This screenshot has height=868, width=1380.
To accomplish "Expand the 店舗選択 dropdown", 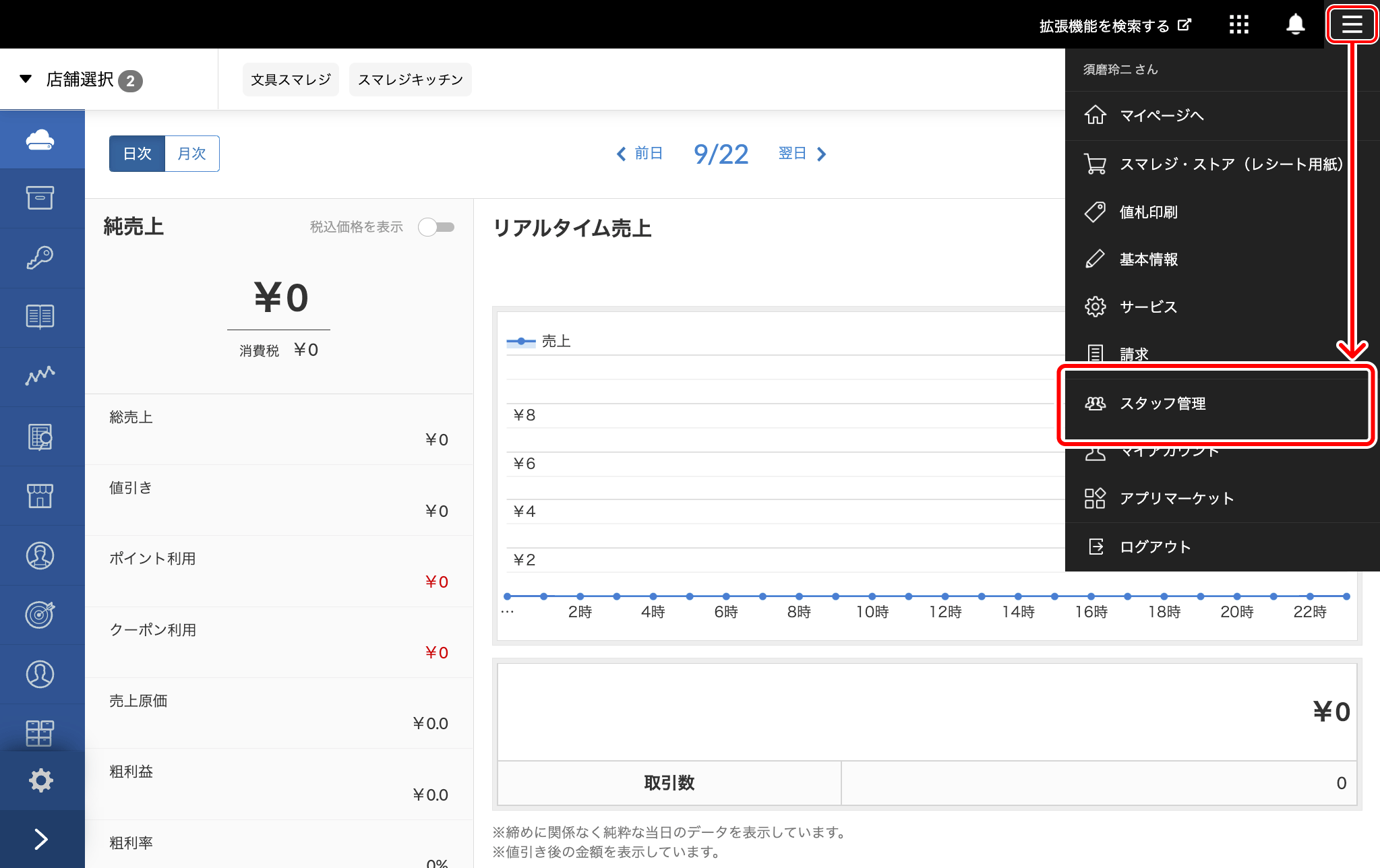I will pos(81,80).
